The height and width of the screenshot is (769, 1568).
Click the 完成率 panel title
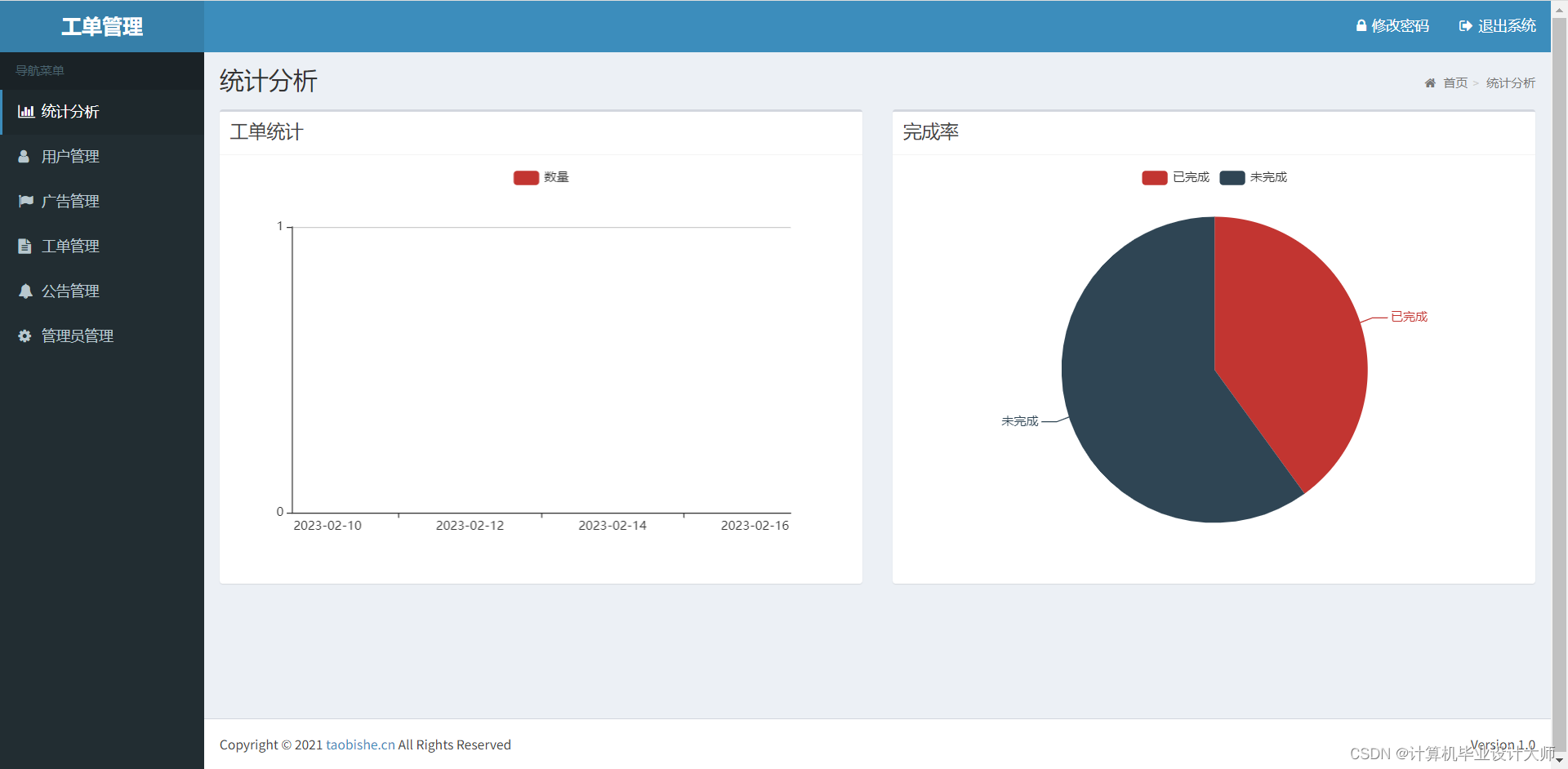point(930,132)
